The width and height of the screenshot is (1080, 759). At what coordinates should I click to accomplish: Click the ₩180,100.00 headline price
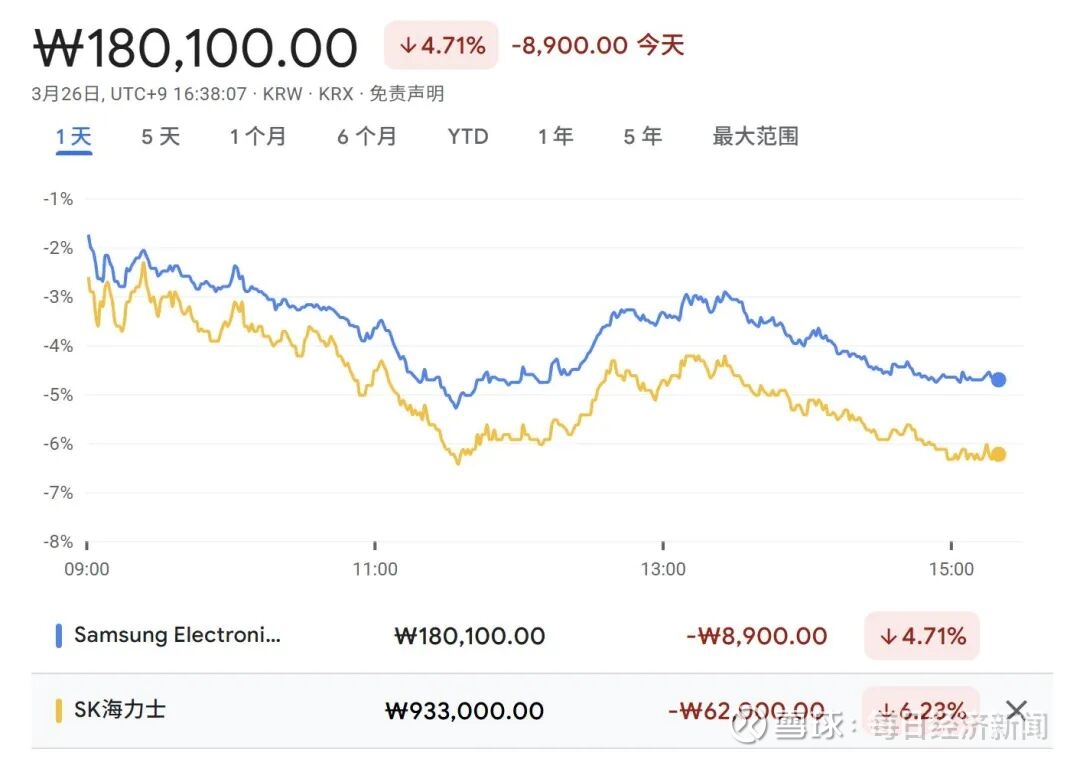(196, 47)
